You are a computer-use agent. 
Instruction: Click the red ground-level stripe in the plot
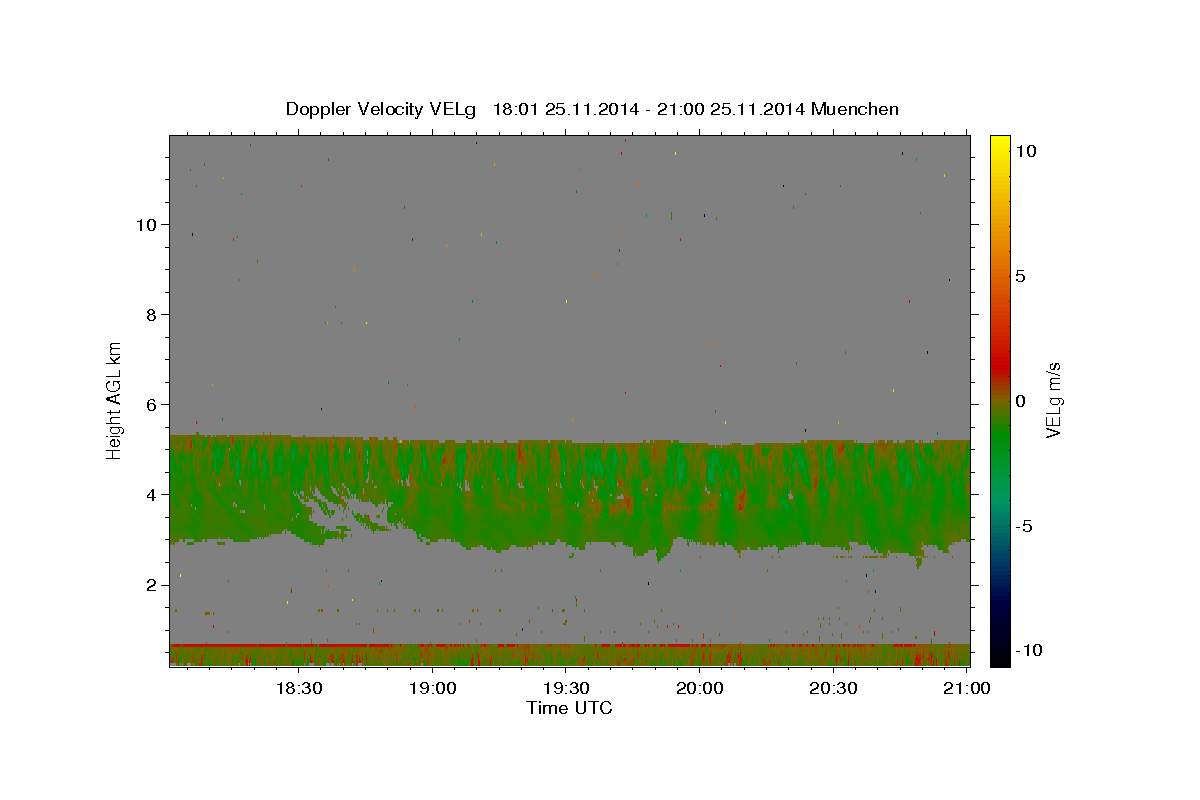(569, 645)
